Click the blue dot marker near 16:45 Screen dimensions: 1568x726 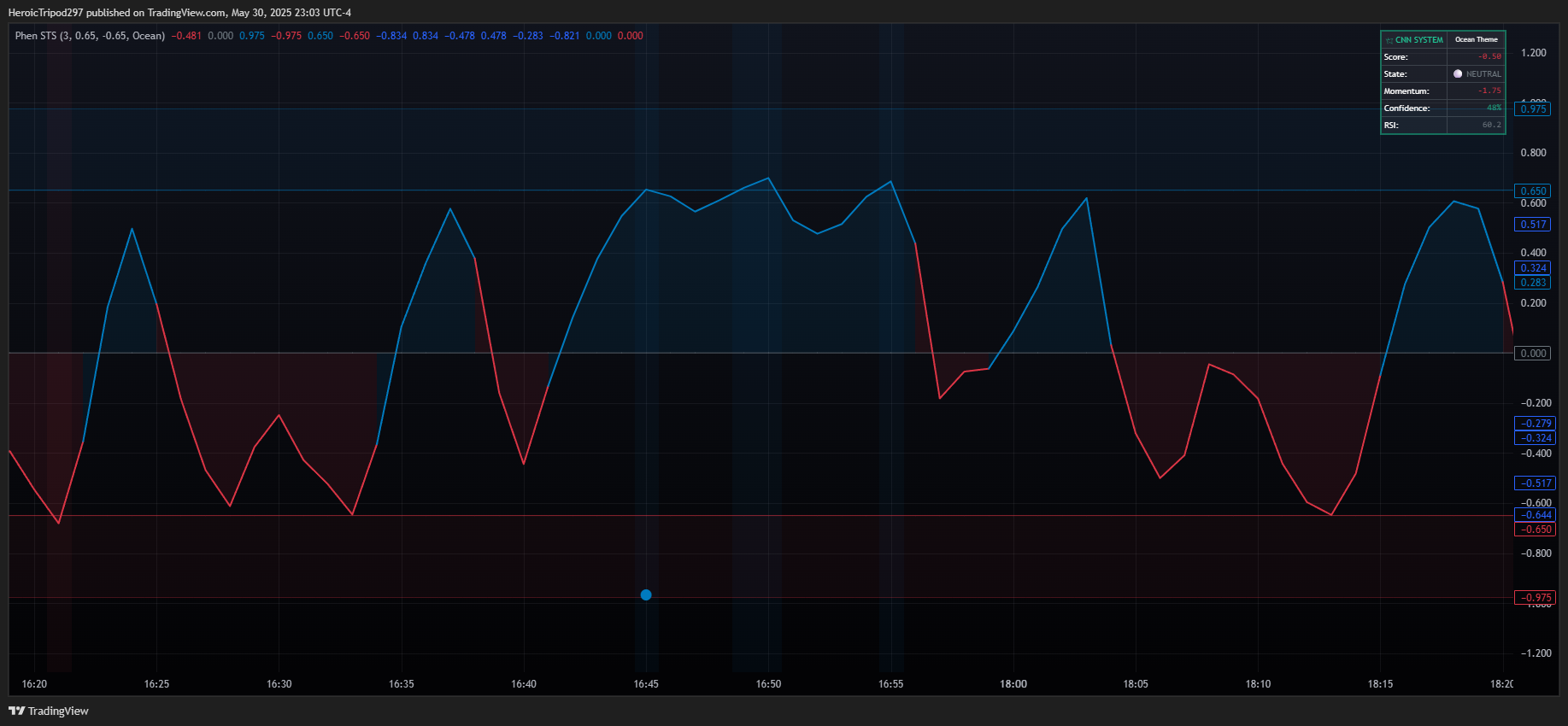click(646, 594)
